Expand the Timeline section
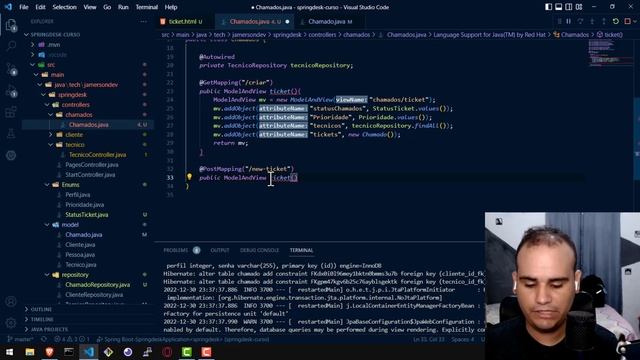 tap(42, 319)
